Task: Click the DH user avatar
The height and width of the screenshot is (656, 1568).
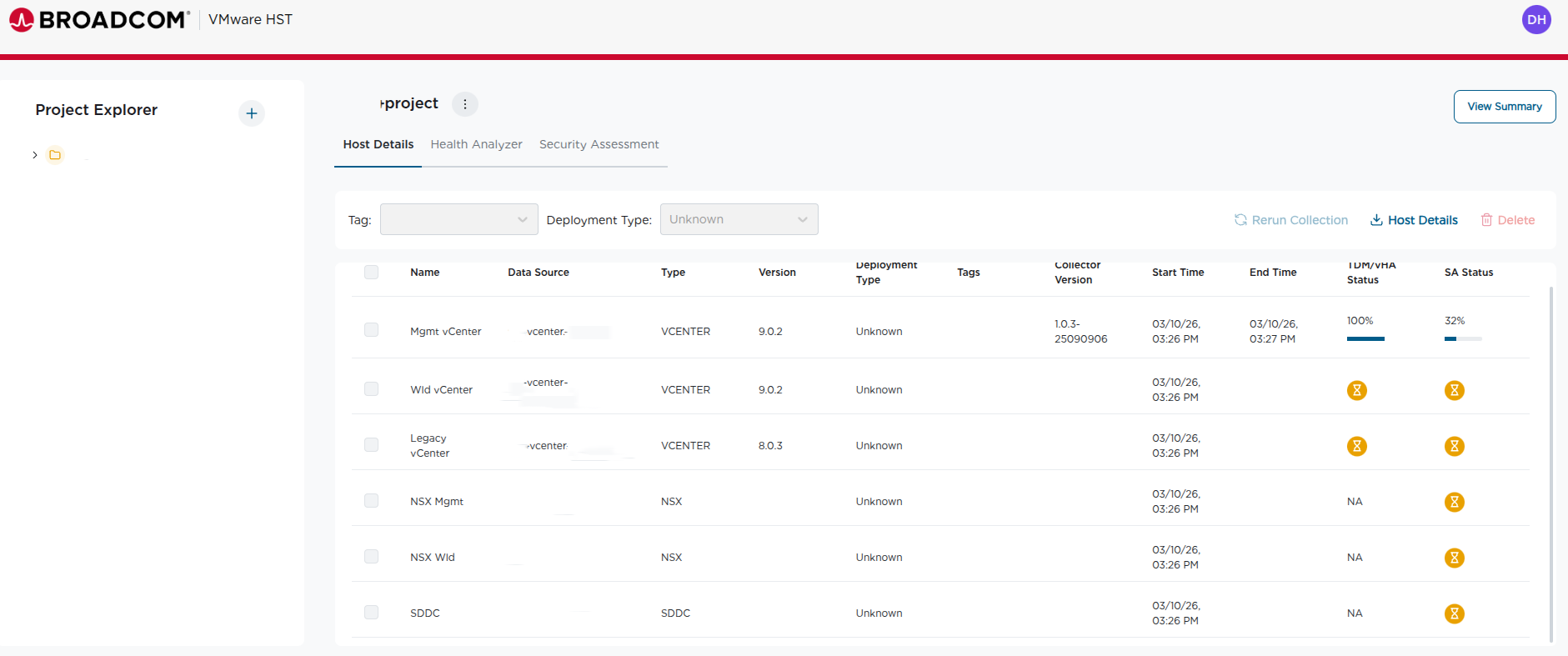Action: [x=1535, y=19]
